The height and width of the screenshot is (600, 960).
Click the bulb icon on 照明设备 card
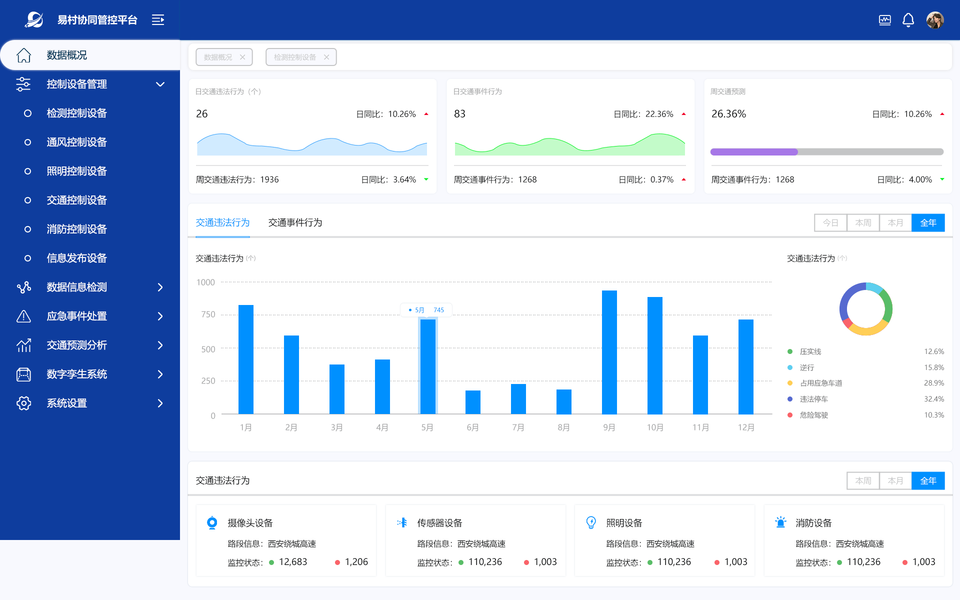[591, 522]
